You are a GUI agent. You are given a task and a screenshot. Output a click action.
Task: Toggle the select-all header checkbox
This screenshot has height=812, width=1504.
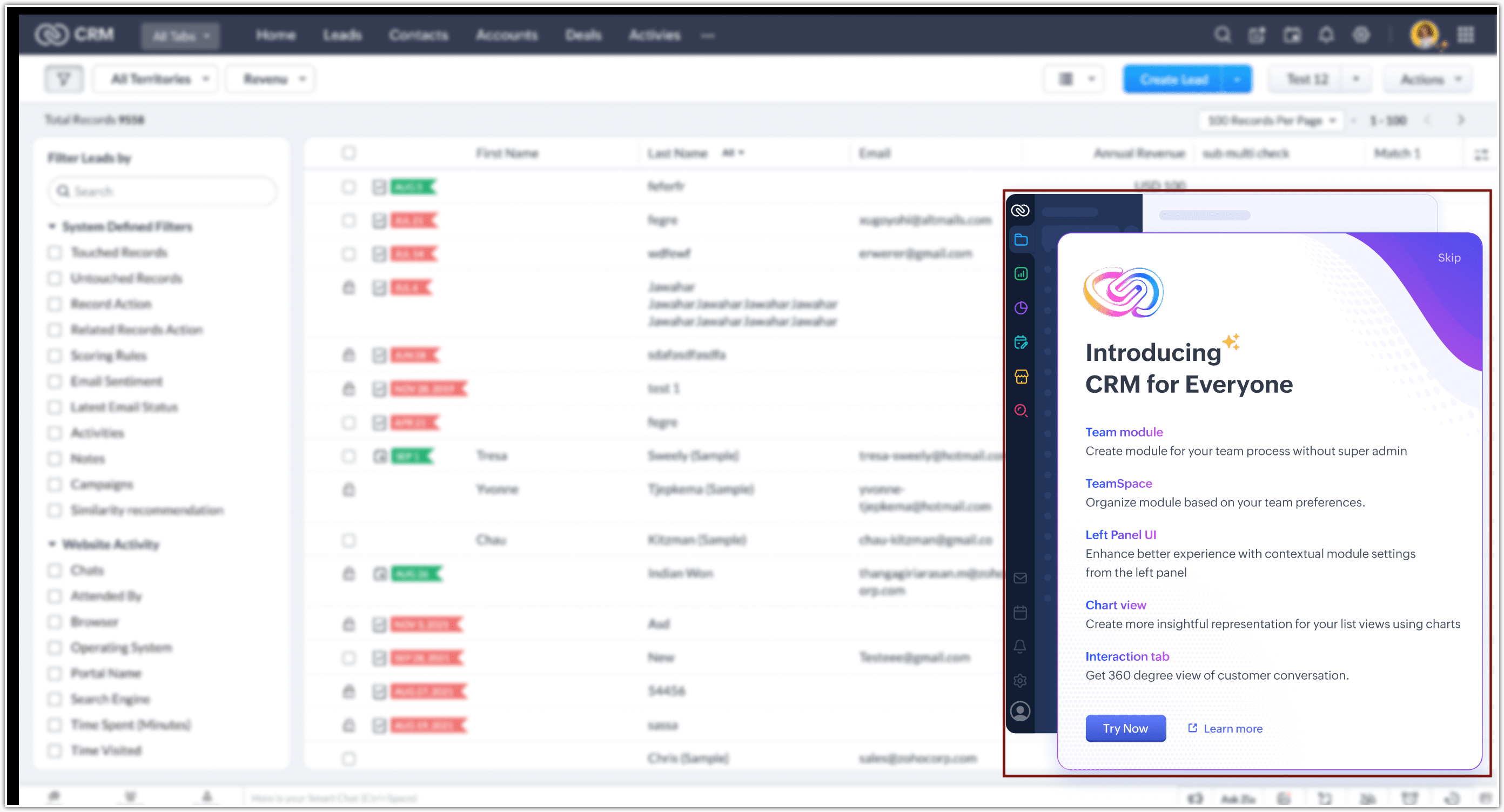click(348, 153)
